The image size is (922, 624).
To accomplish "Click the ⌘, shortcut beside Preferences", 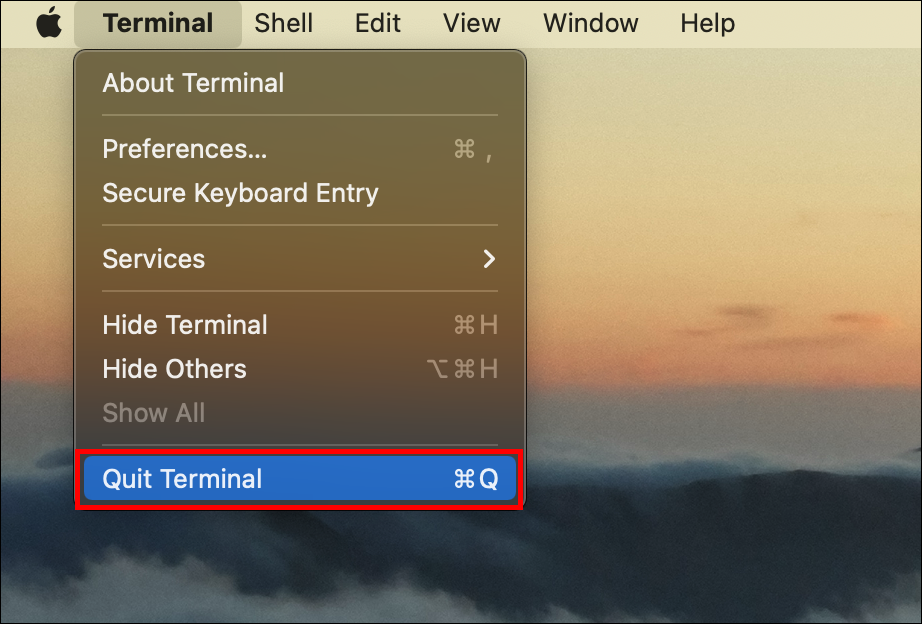I will point(472,149).
